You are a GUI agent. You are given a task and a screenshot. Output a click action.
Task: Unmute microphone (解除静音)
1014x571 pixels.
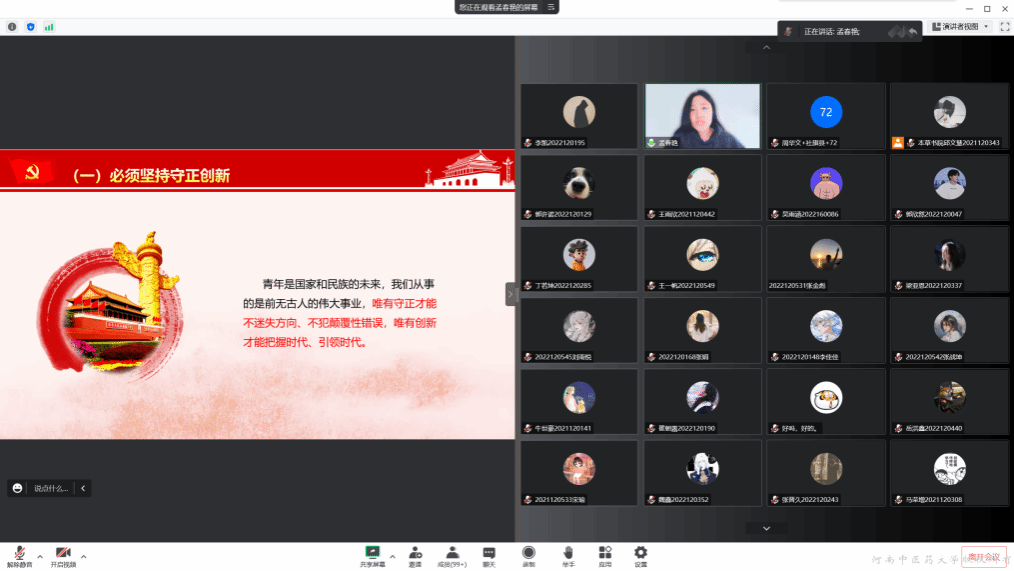[19, 555]
